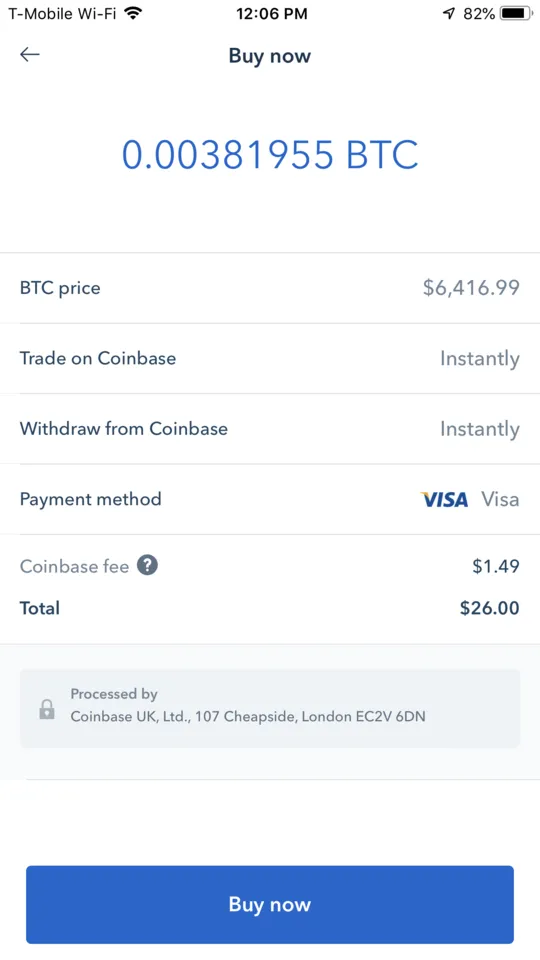
Task: Tap the Withdraw from Coinbase row
Action: click(270, 429)
